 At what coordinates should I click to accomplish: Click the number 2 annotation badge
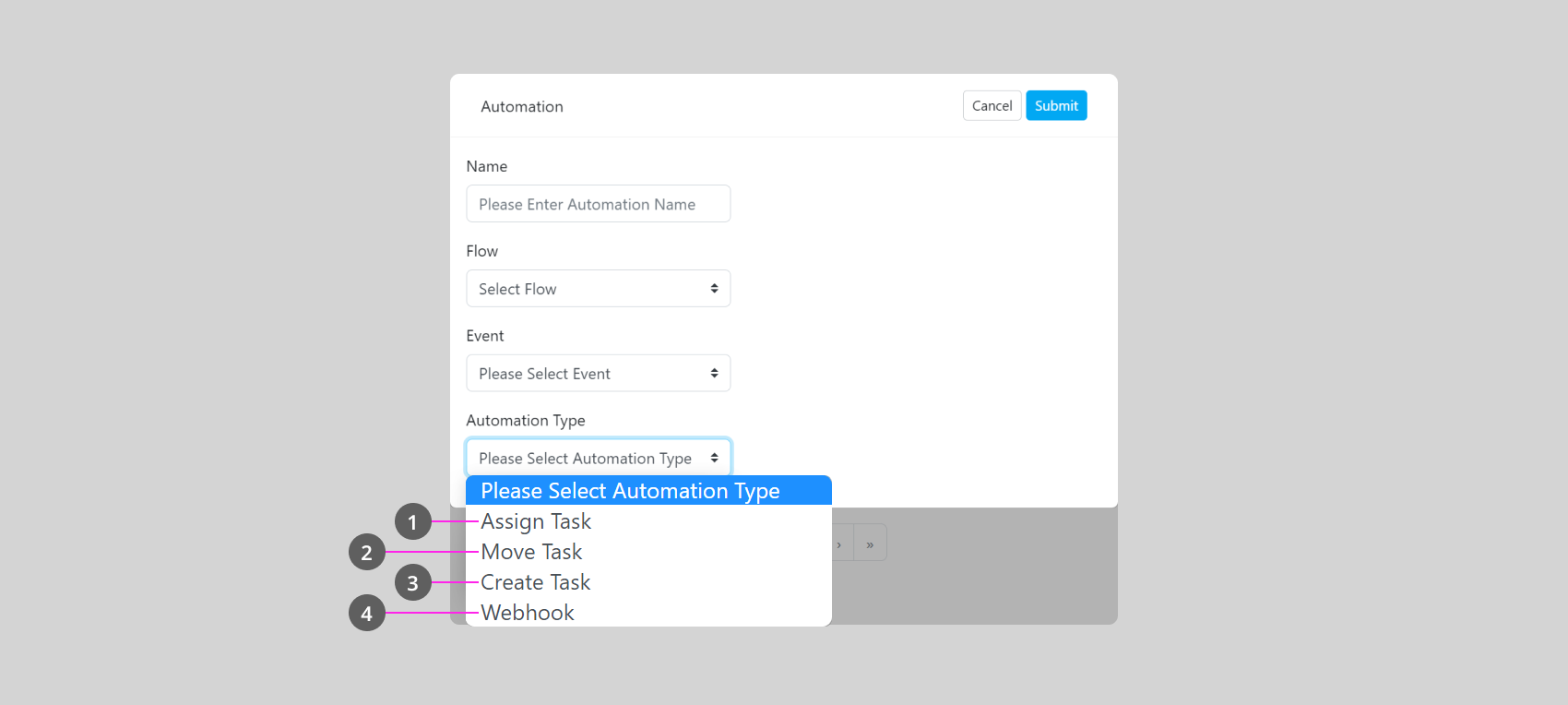click(x=366, y=553)
